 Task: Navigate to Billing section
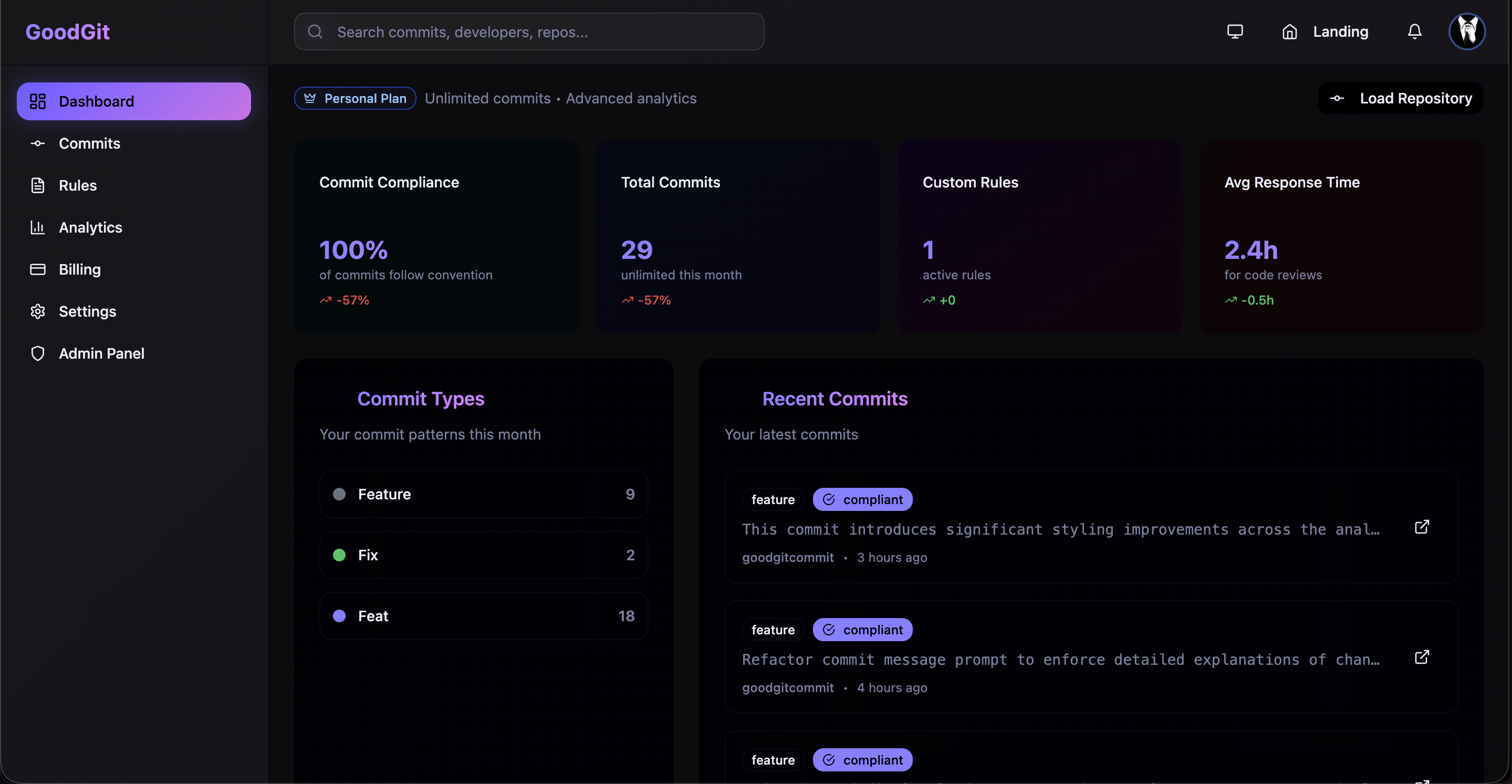(x=80, y=269)
